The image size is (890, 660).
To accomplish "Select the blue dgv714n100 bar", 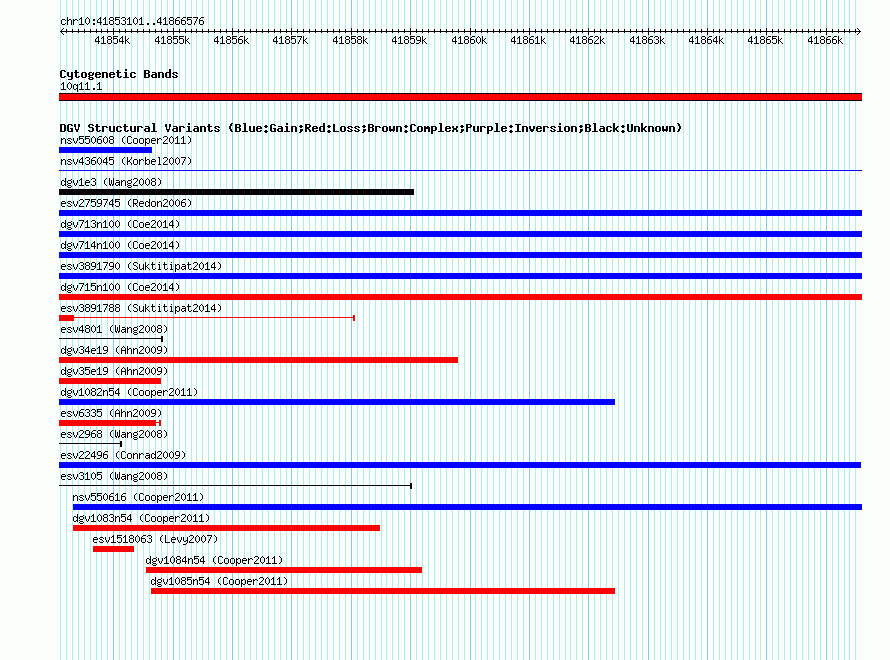I will click(x=460, y=255).
